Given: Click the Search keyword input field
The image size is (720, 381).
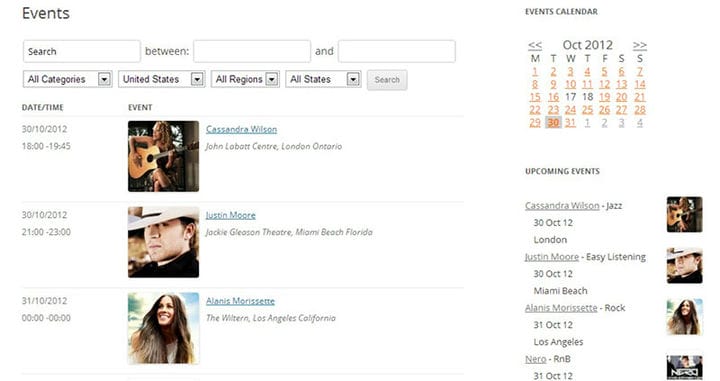Looking at the screenshot, I should pyautogui.click(x=82, y=51).
